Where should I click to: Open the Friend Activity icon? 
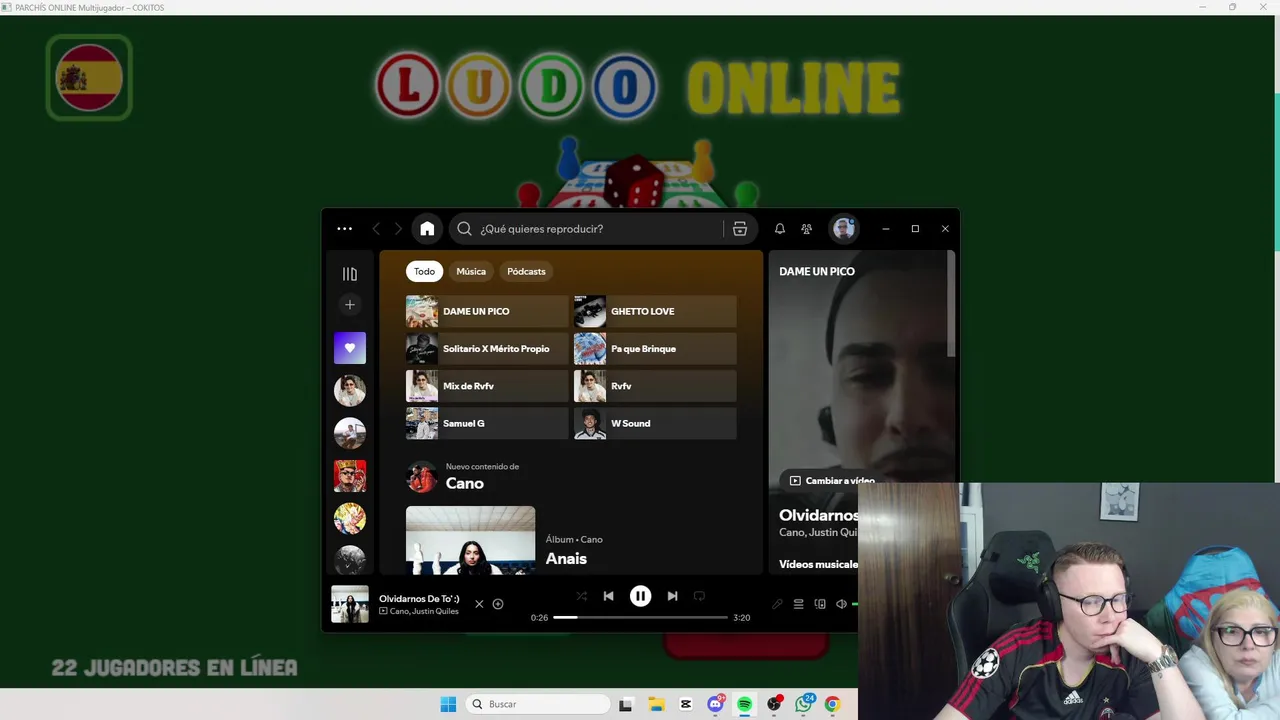(807, 229)
